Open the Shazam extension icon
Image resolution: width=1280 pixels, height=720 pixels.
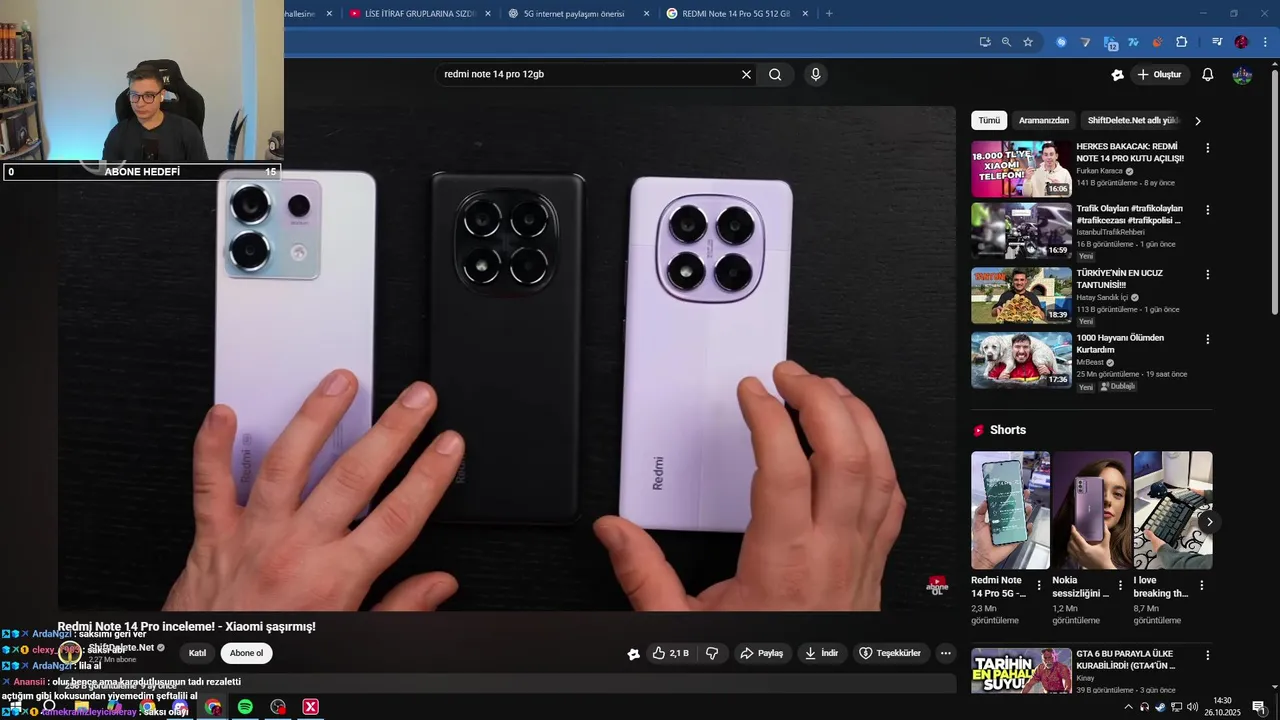pyautogui.click(x=1062, y=42)
